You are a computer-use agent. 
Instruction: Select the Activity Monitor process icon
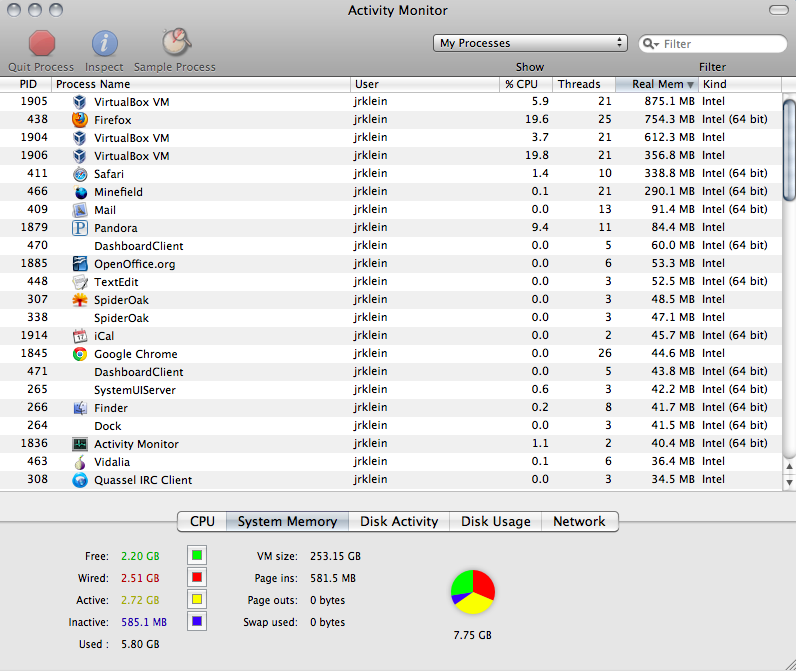[x=80, y=444]
